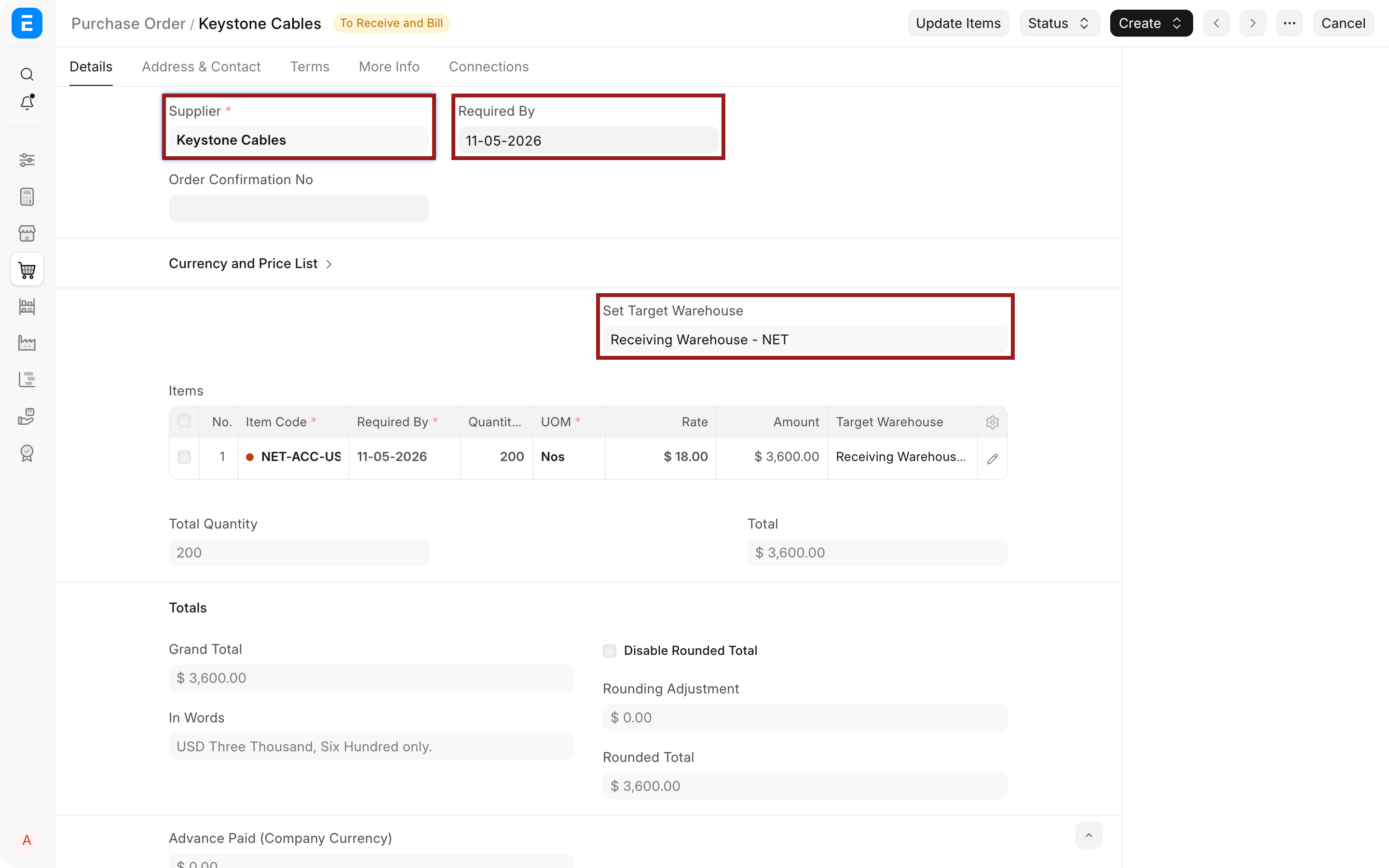
Task: Switch to the Terms tab
Action: 309,67
